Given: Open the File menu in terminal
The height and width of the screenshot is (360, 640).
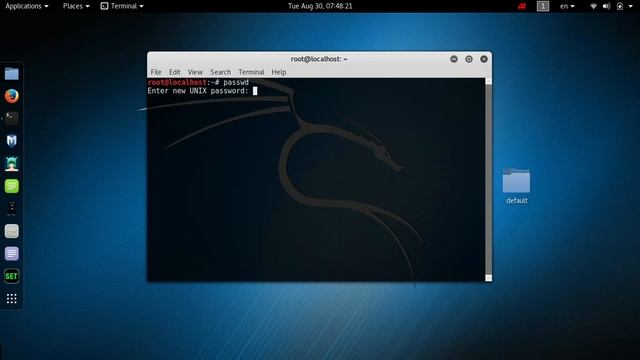Looking at the screenshot, I should pyautogui.click(x=156, y=72).
